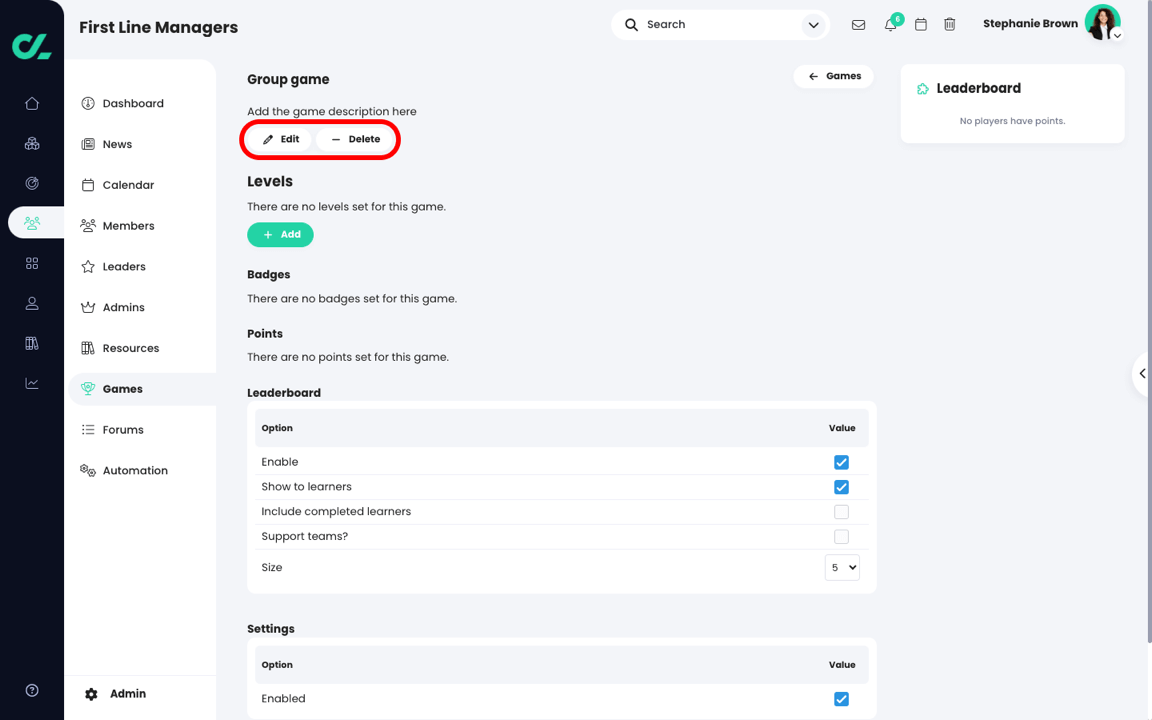Click the platform logo at top left
The height and width of the screenshot is (720, 1152).
pyautogui.click(x=32, y=46)
